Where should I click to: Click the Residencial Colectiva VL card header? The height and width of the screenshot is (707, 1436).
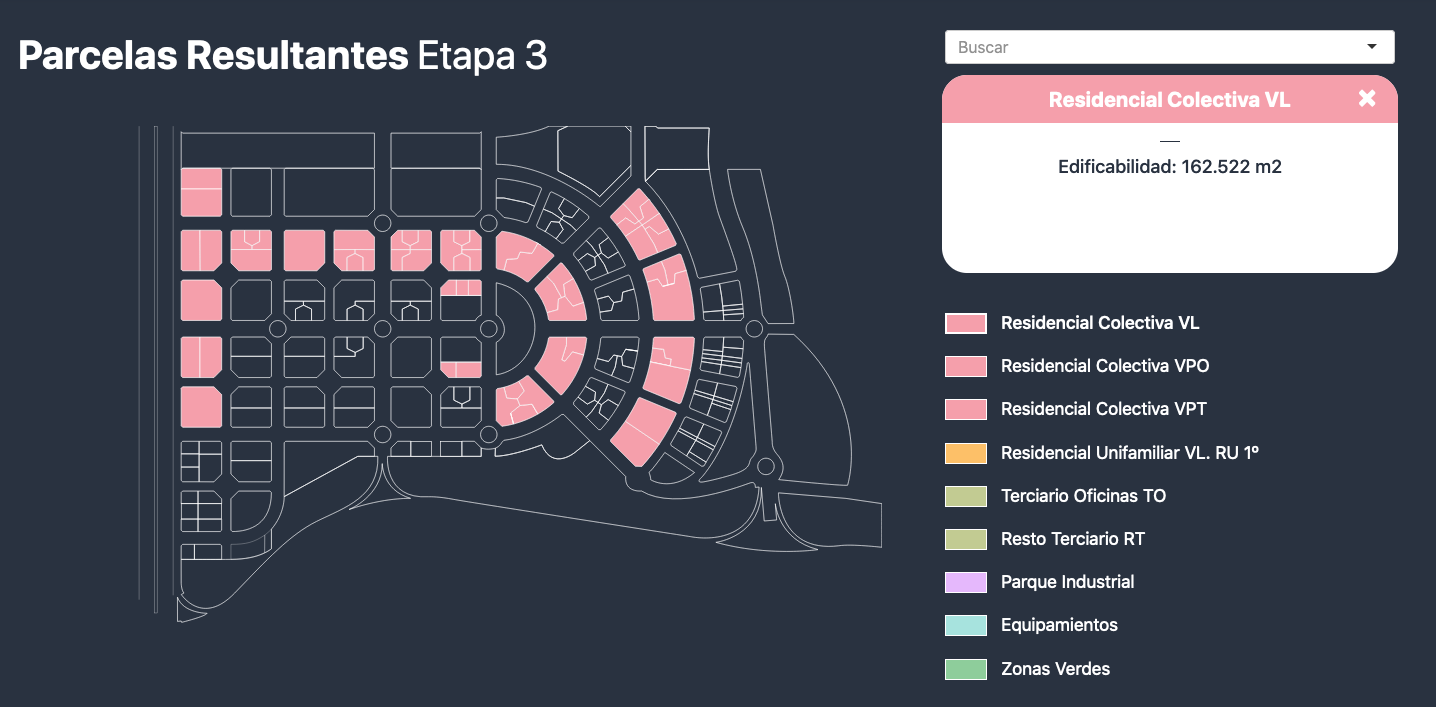click(x=1170, y=99)
